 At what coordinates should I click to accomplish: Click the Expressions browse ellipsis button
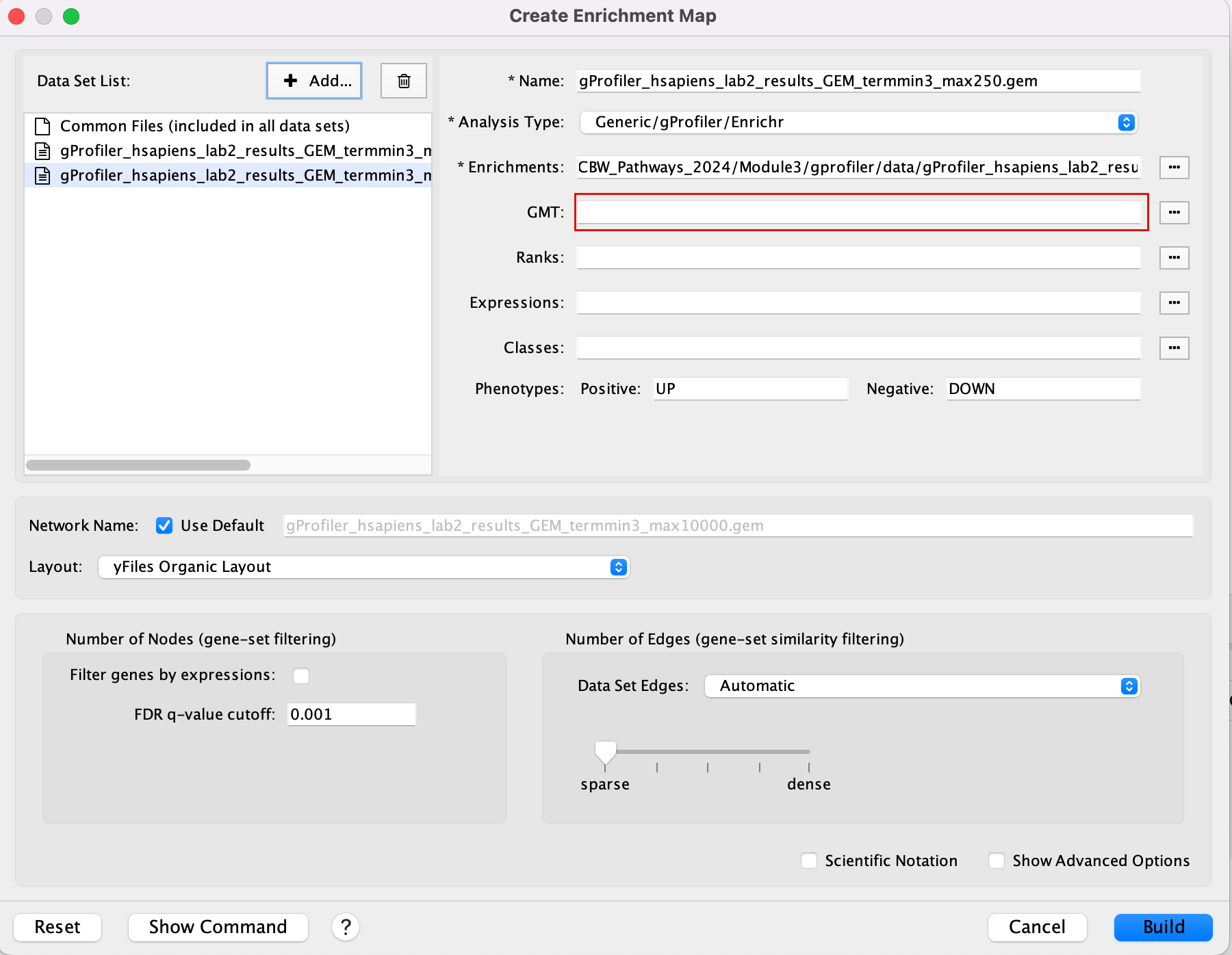(1174, 303)
